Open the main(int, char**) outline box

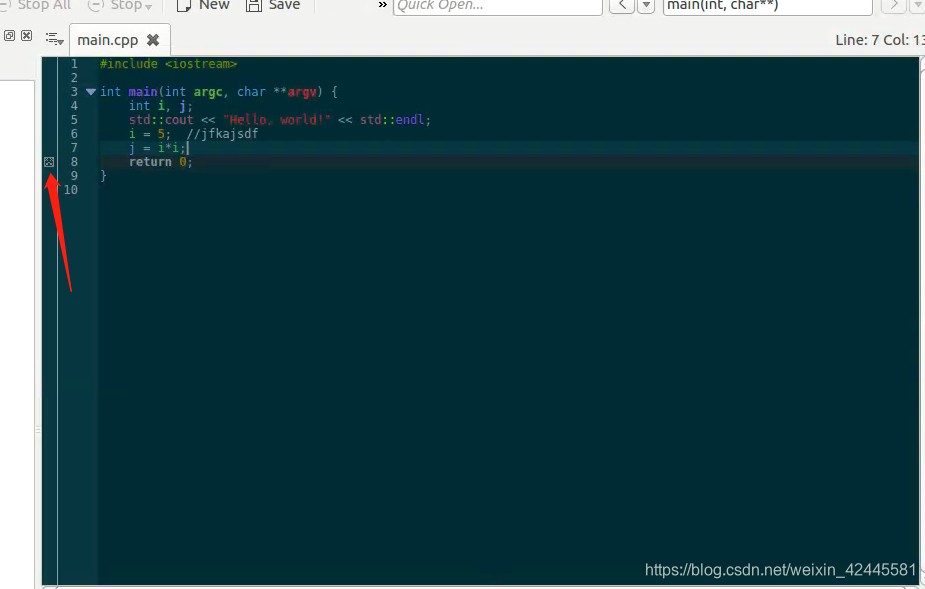coord(767,6)
